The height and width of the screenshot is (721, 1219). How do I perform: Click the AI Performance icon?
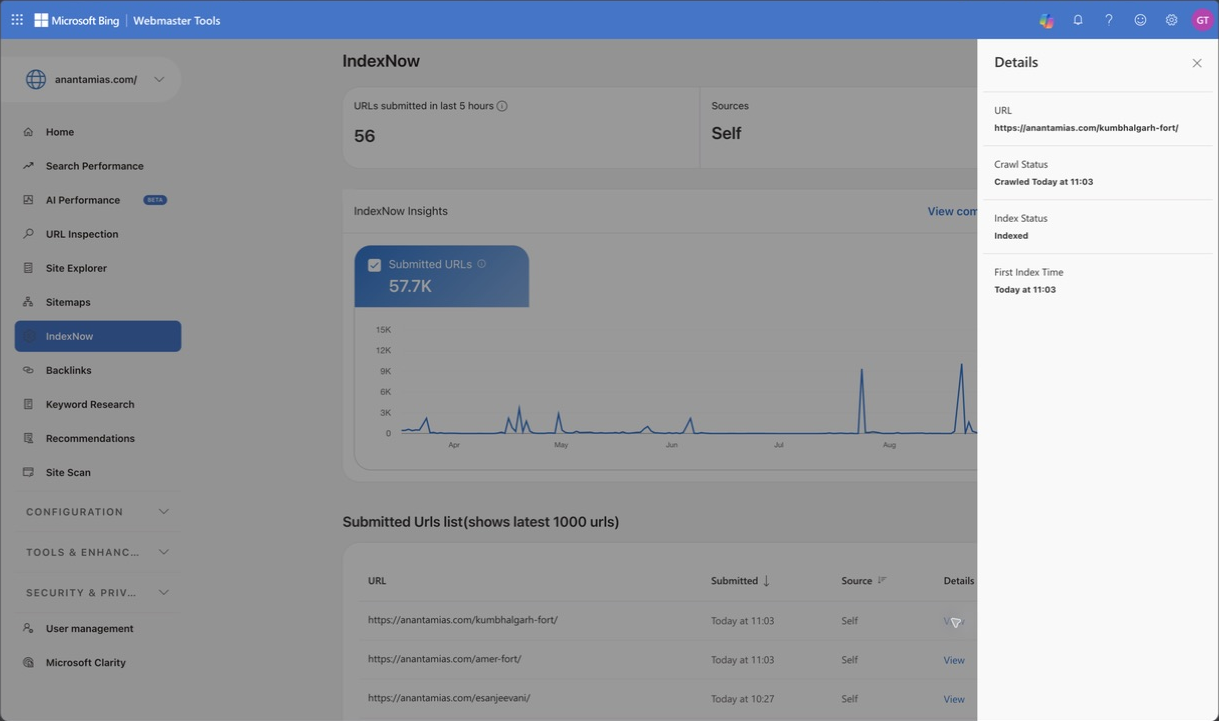click(28, 200)
